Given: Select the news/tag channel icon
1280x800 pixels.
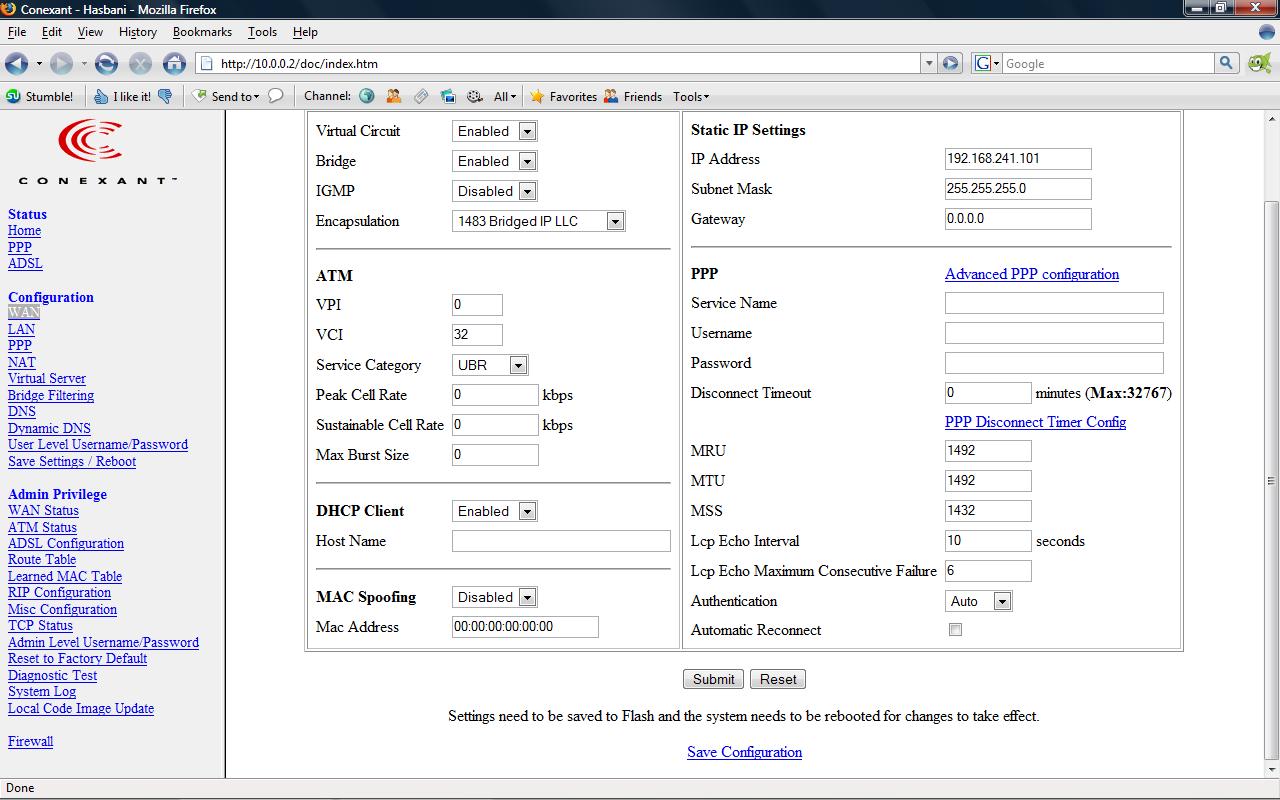Looking at the screenshot, I should (421, 97).
